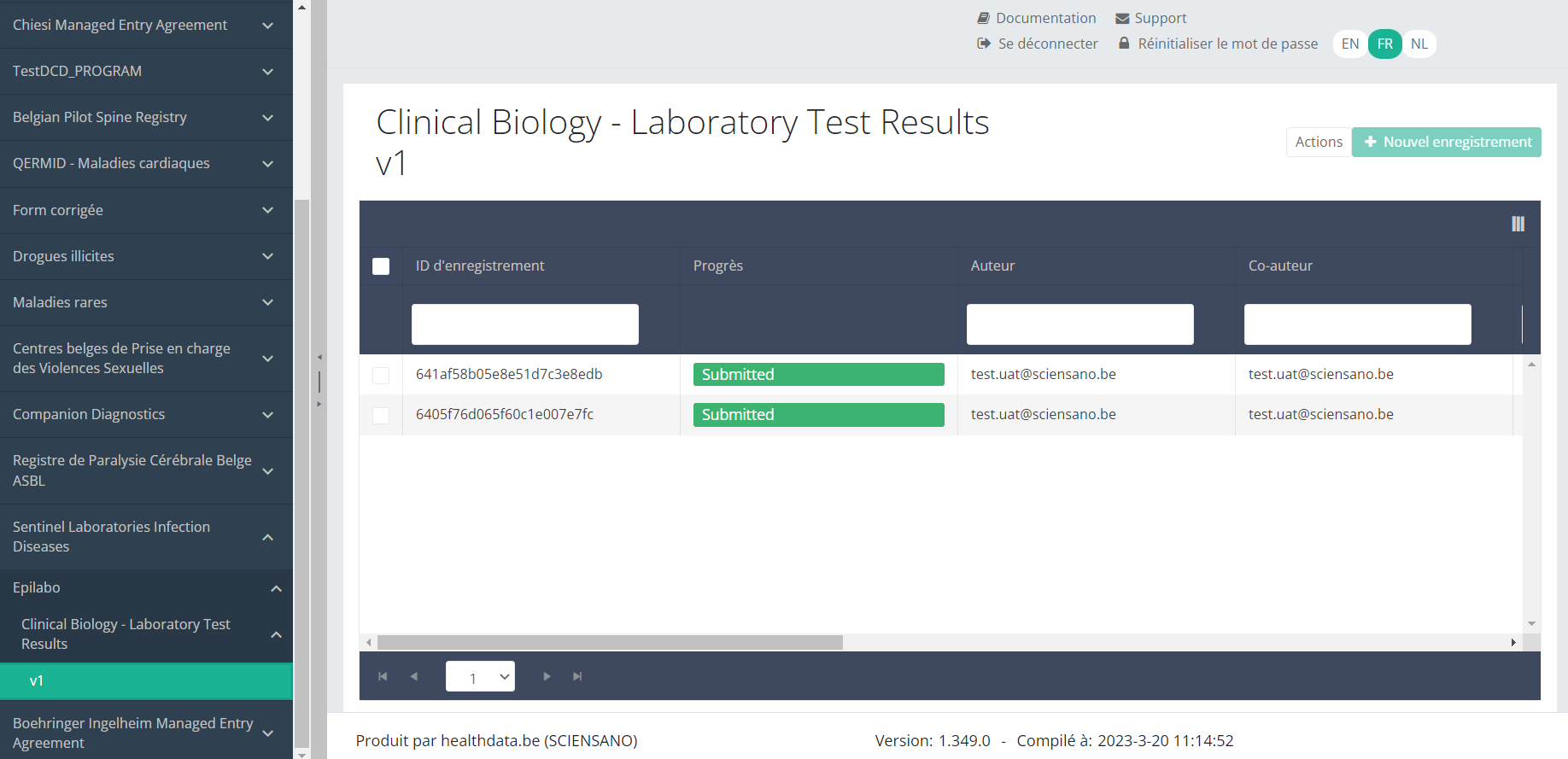Click the Auteur filter input field
Image resolution: width=1568 pixels, height=759 pixels.
(1079, 324)
